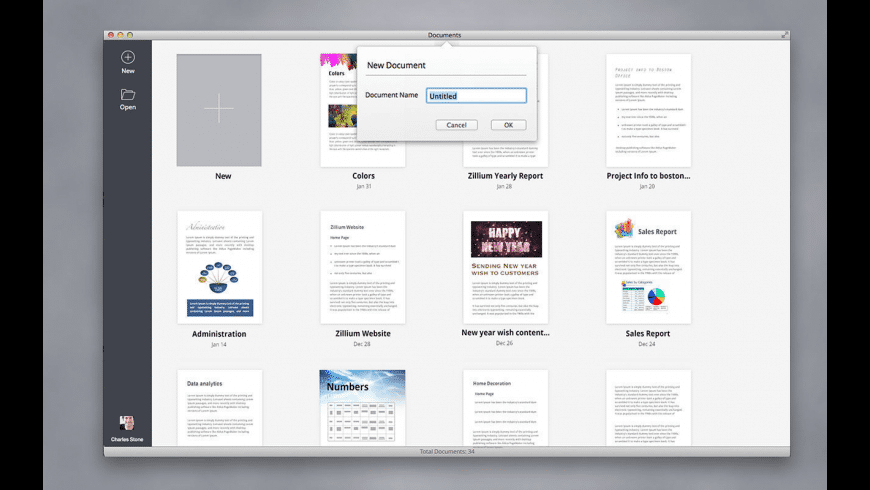
Task: Click the 'Dec 26' date text
Action: [504, 343]
